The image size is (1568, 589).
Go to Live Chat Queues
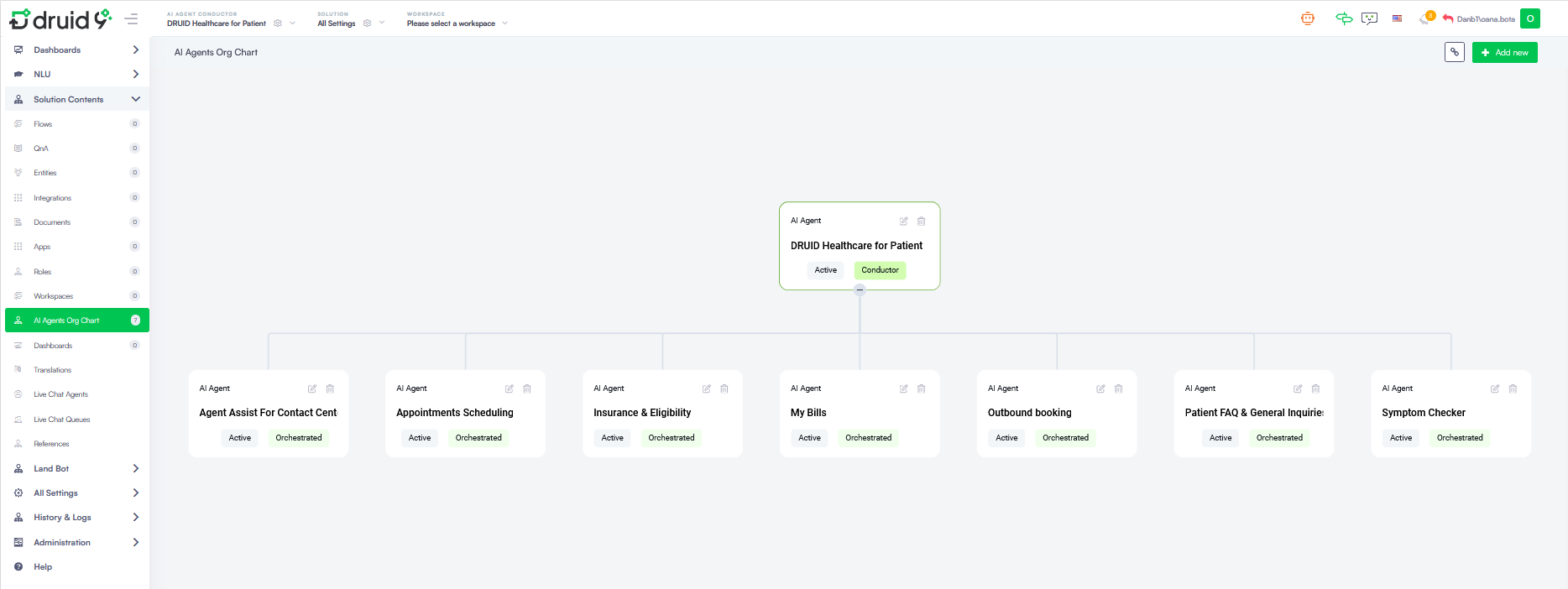point(61,420)
